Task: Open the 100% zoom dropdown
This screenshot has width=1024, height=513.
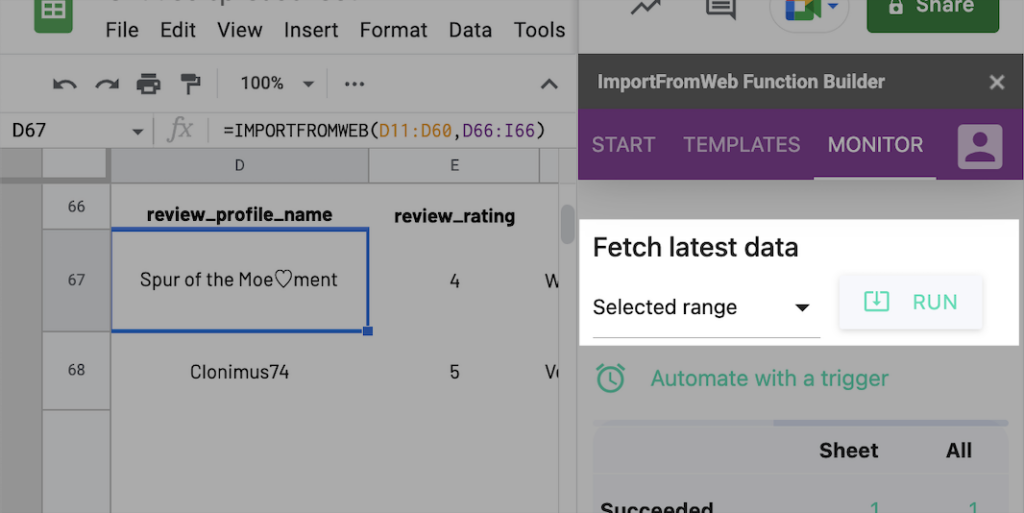Action: tap(276, 84)
